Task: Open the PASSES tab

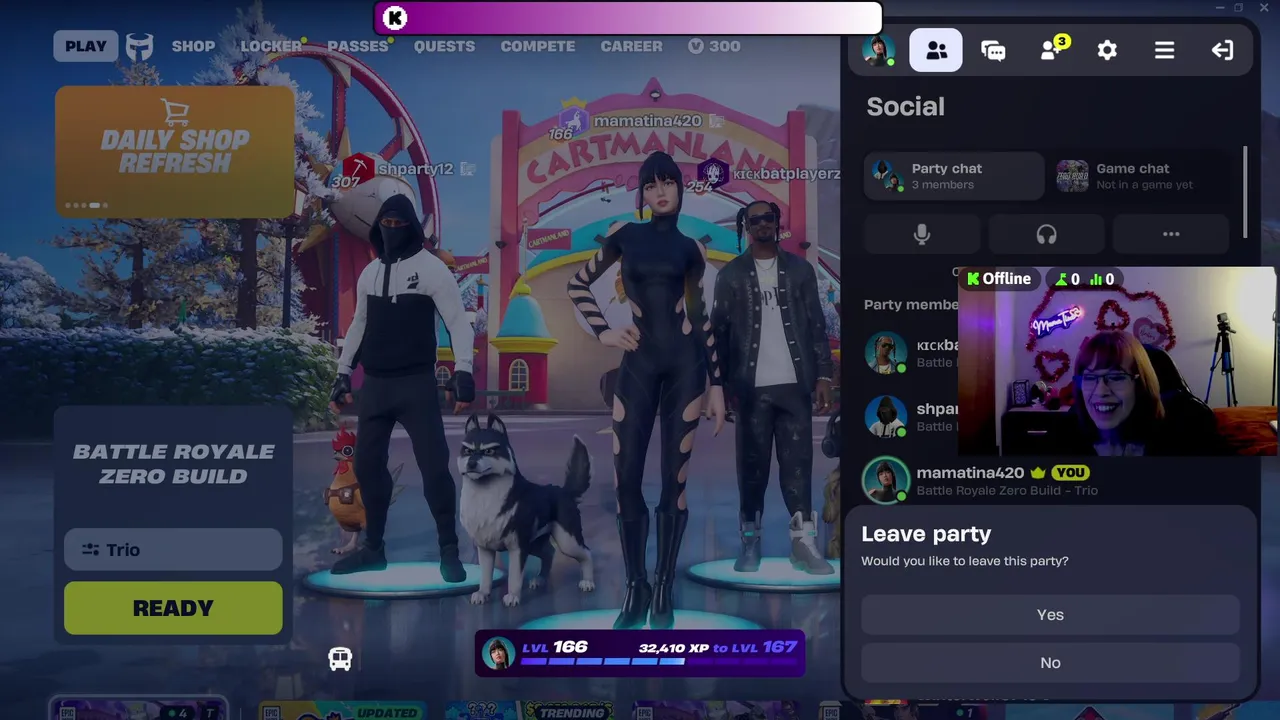Action: (x=357, y=46)
